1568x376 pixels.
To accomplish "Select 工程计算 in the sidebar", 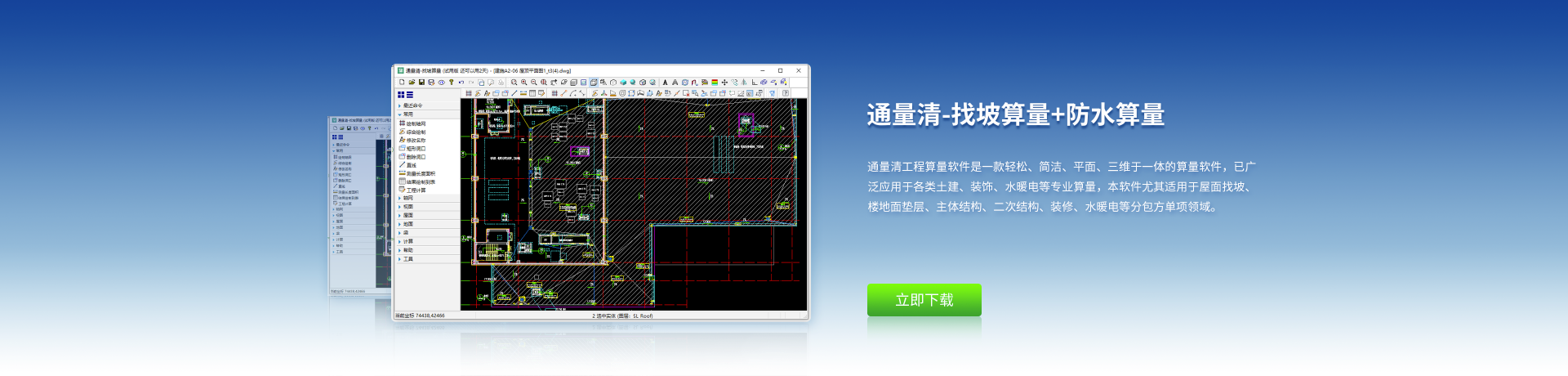I will click(x=416, y=190).
